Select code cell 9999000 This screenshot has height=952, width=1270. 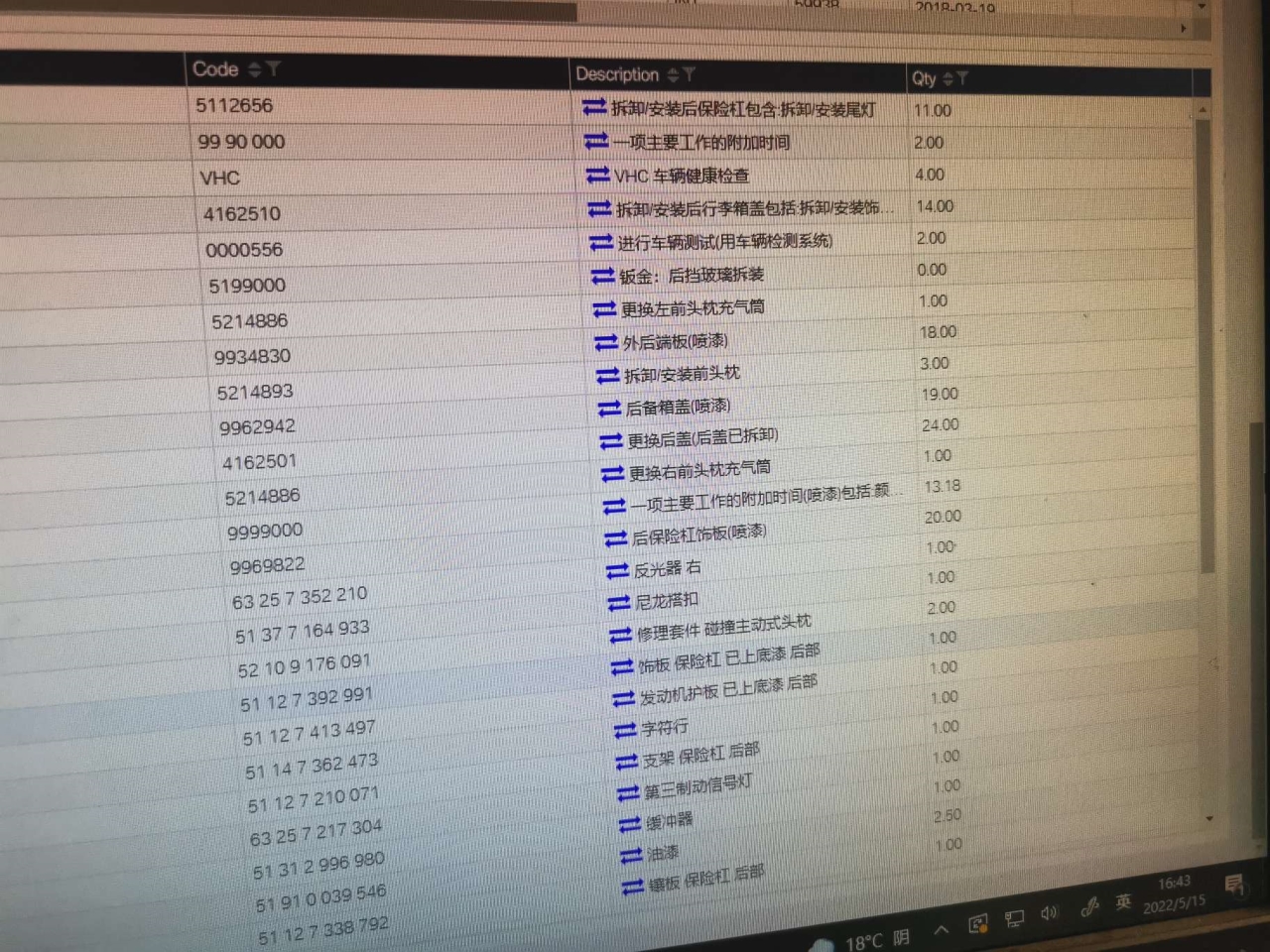(x=265, y=532)
